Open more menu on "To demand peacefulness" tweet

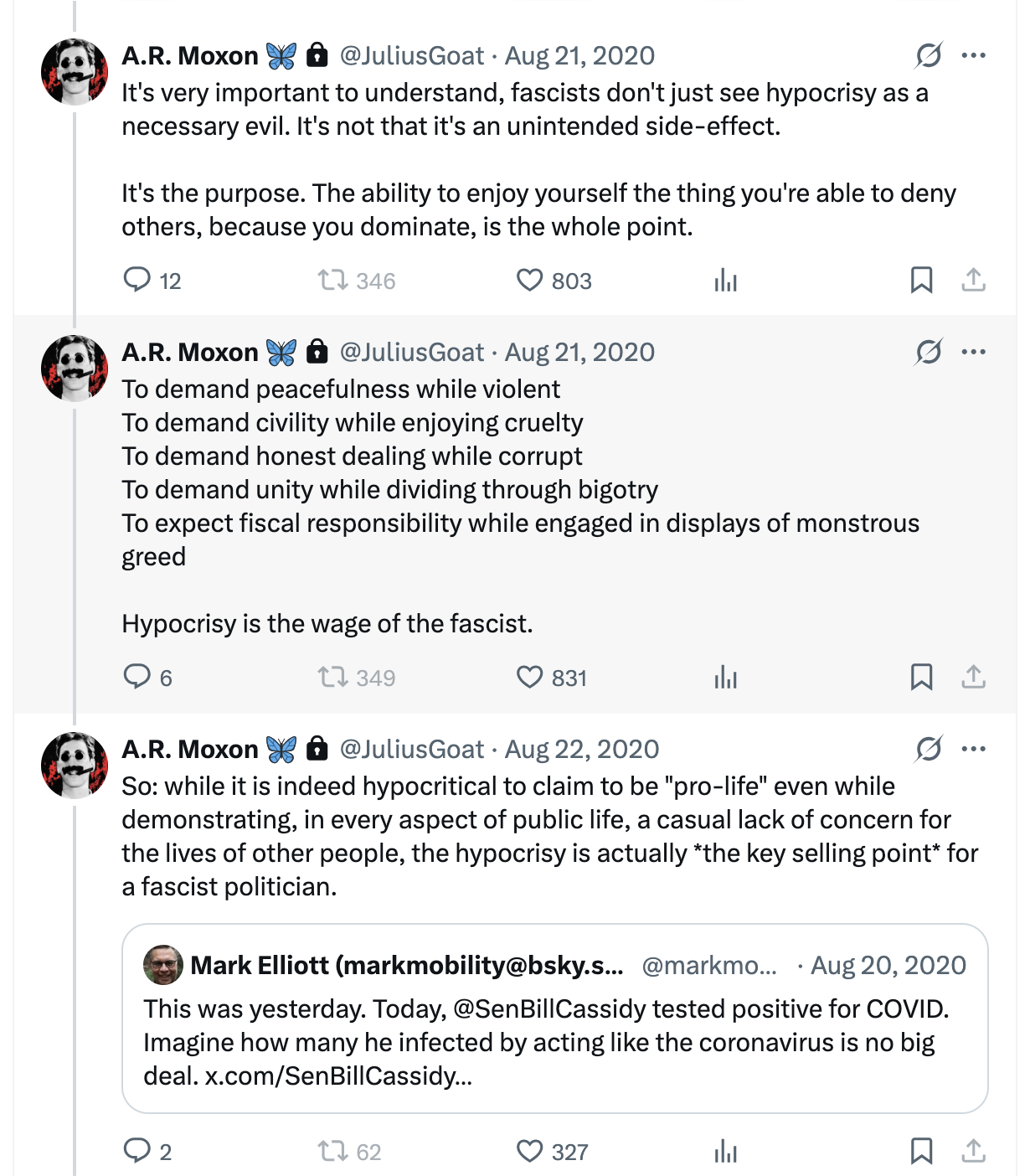tap(973, 352)
